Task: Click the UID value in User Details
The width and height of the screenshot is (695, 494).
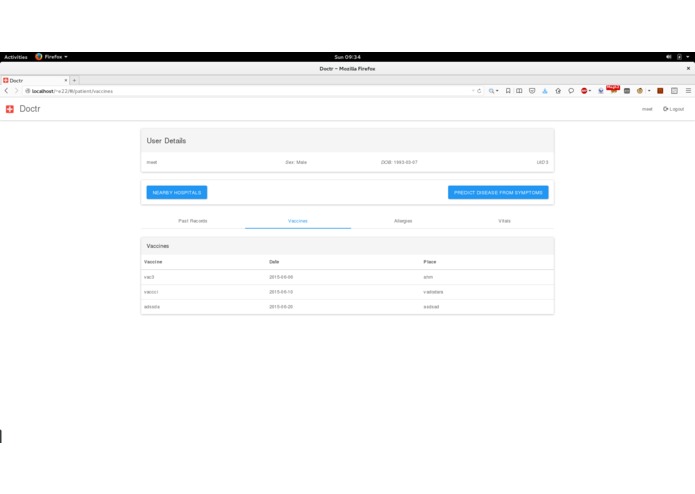Action: (x=543, y=162)
